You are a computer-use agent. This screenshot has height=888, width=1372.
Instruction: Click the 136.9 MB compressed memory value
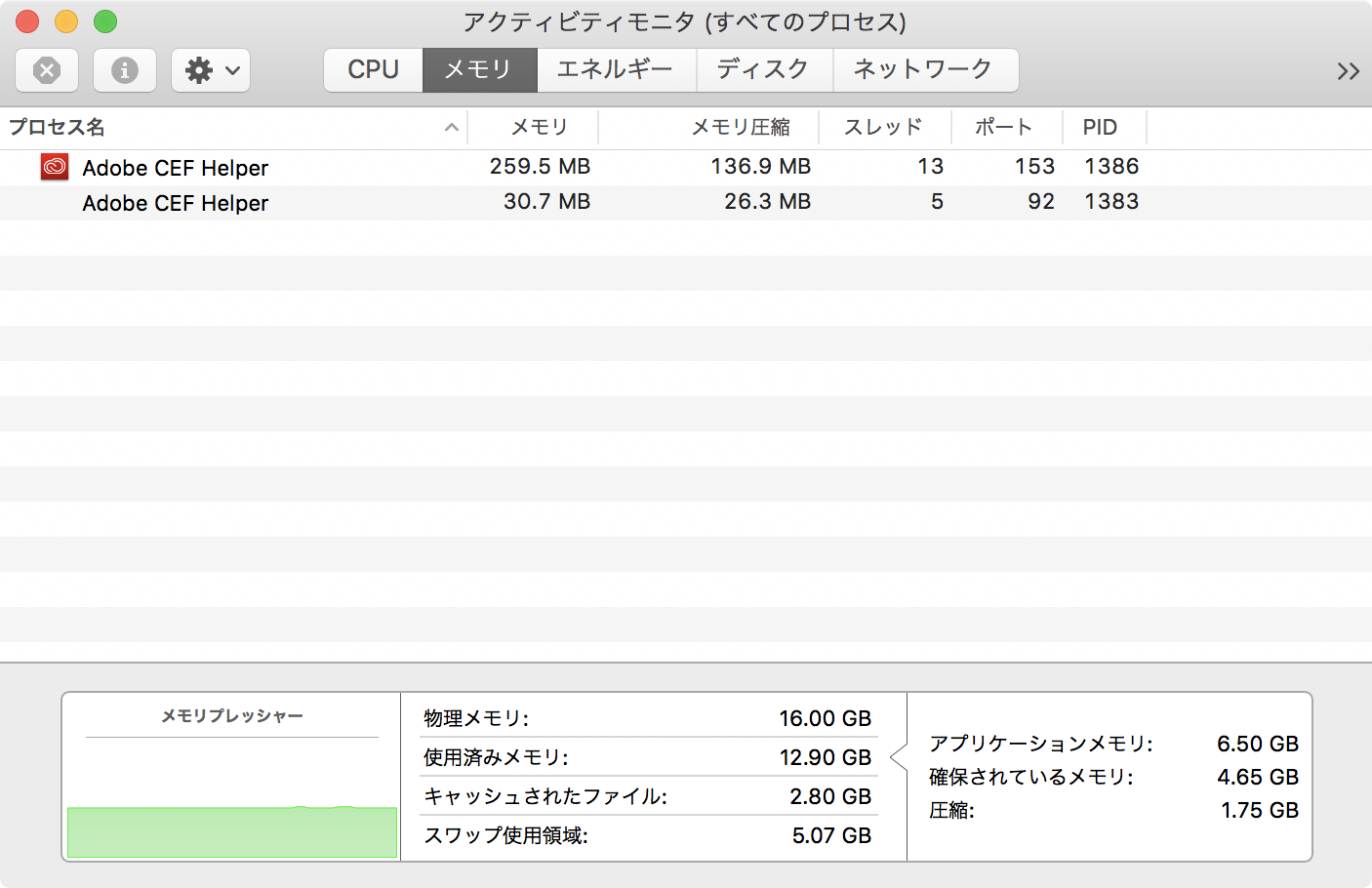click(760, 167)
